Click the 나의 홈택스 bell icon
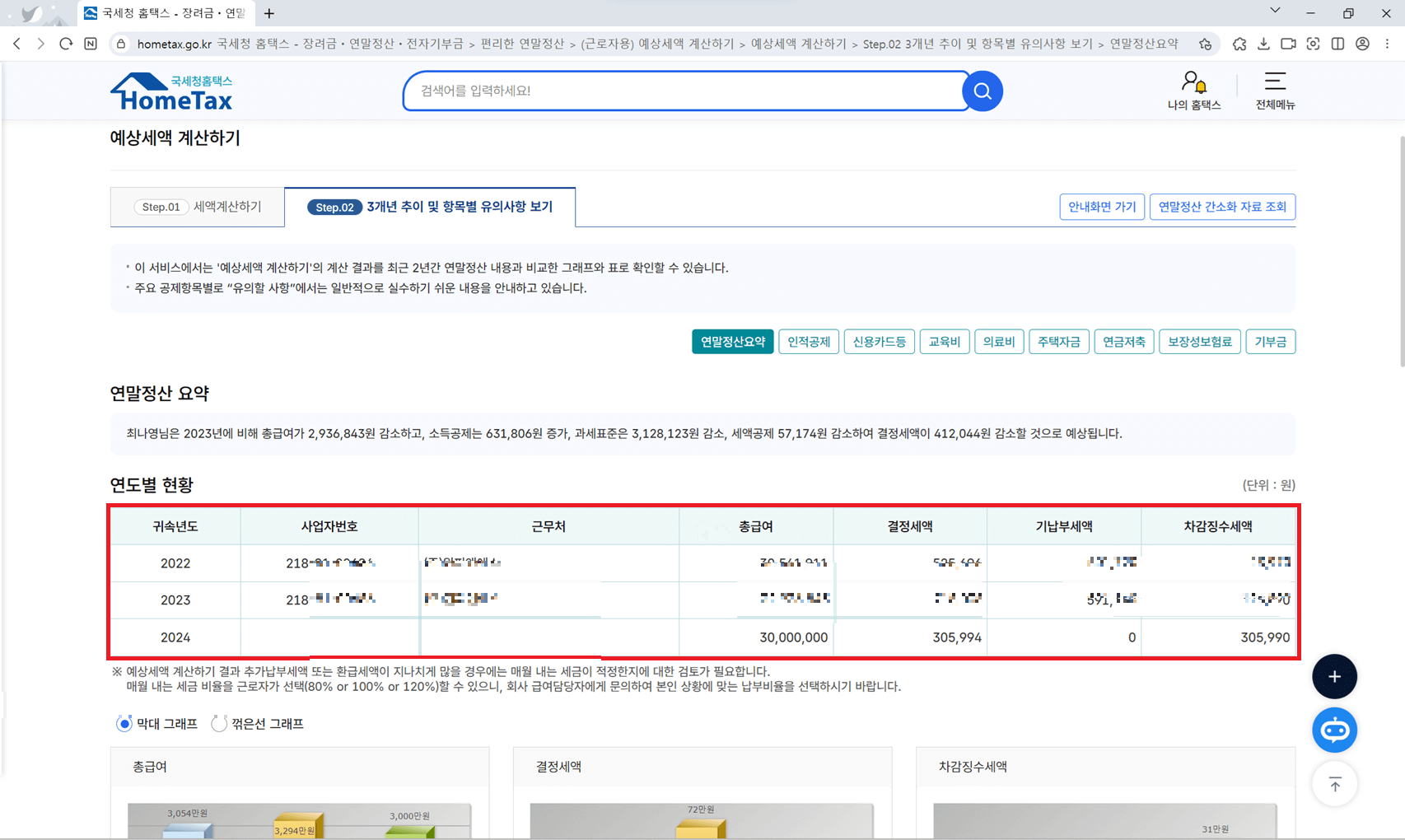The width and height of the screenshot is (1405, 840). (x=1194, y=82)
